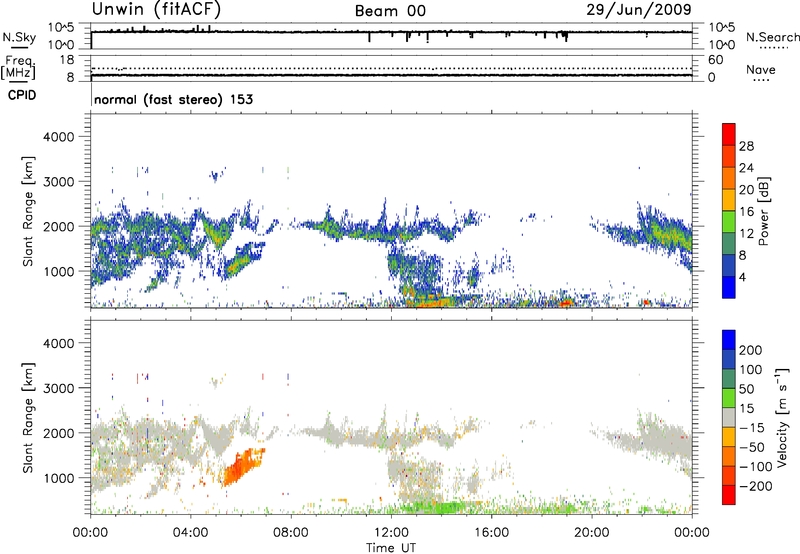800x554 pixels.
Task: Click the '24' tick on Power colorbar
Action: tap(746, 168)
